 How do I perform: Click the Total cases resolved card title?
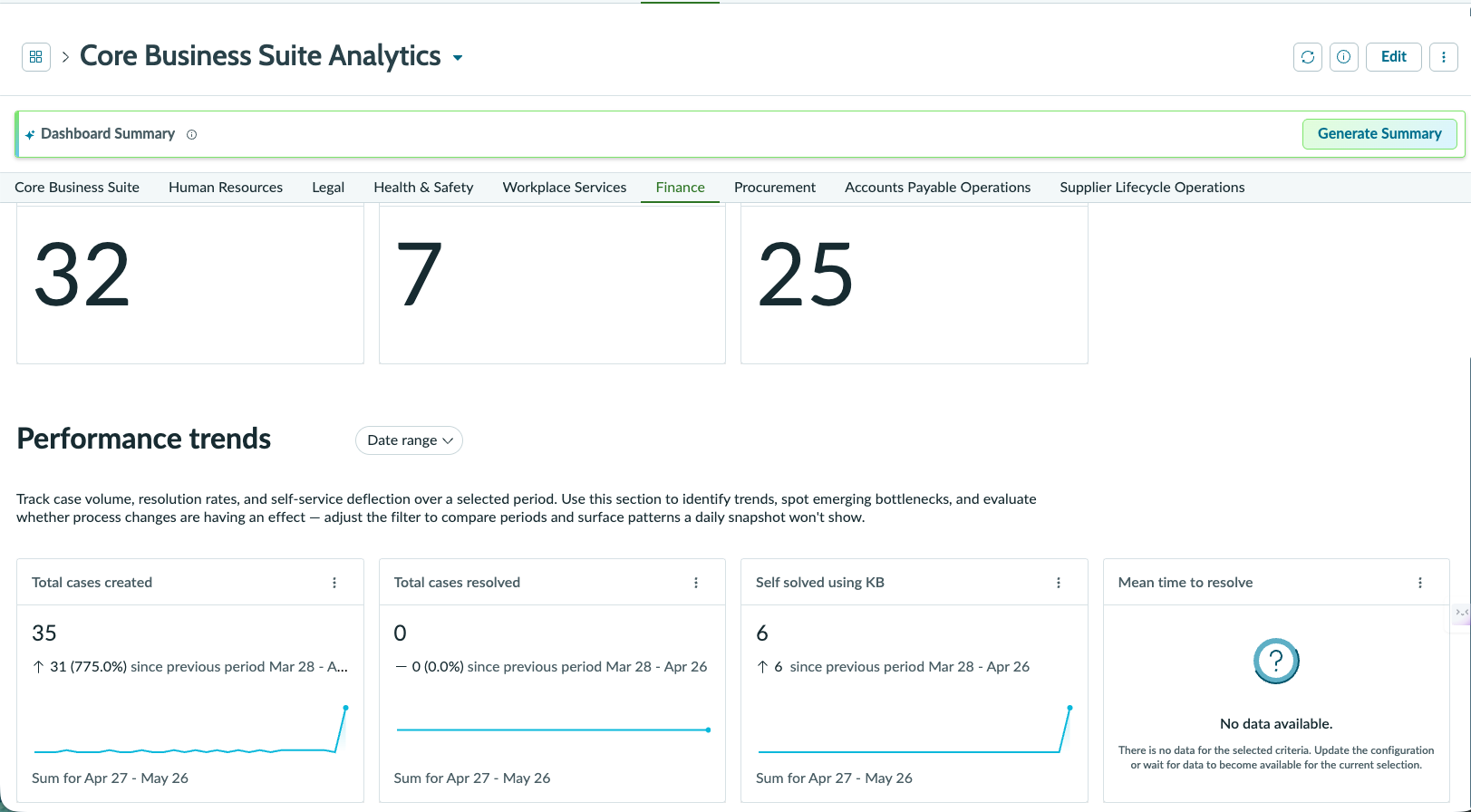pyautogui.click(x=457, y=583)
